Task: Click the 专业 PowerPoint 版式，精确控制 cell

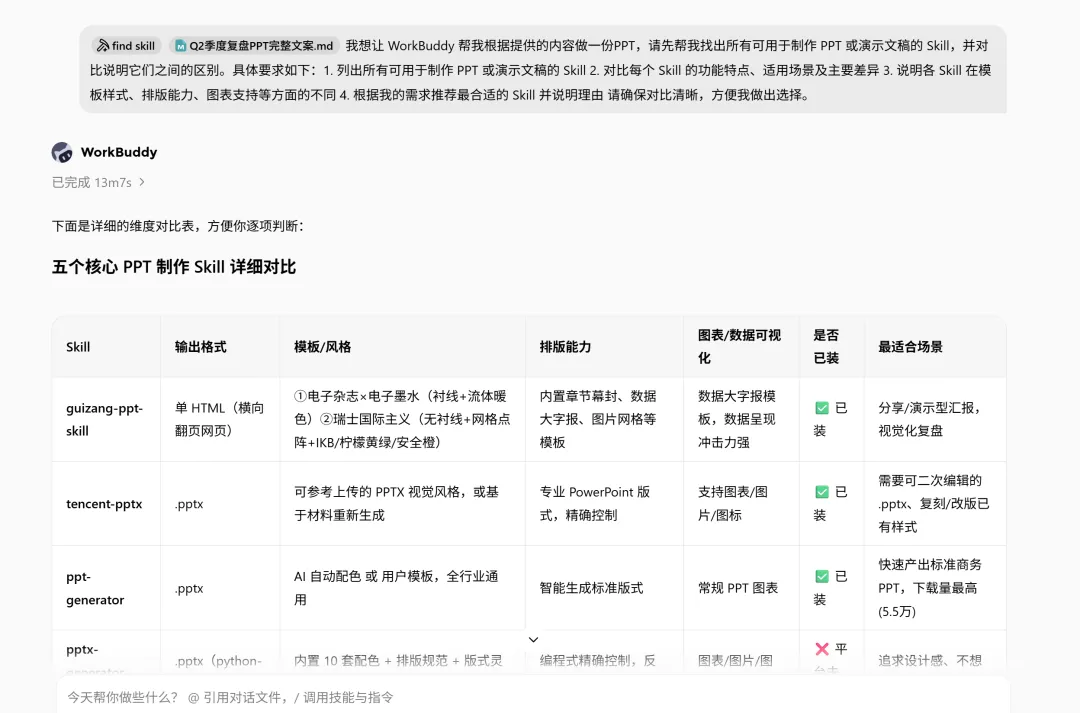Action: coord(604,504)
